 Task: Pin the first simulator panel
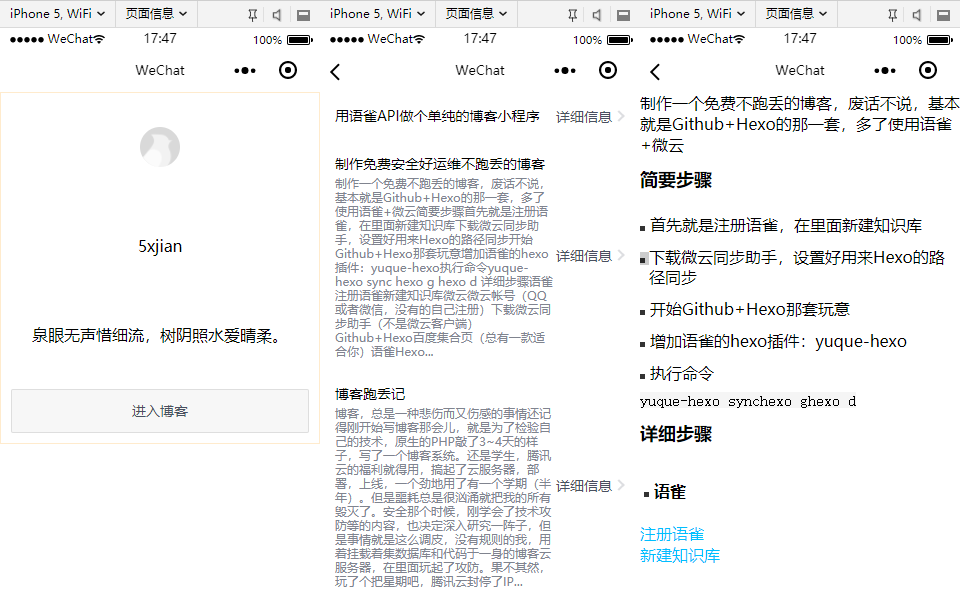pyautogui.click(x=252, y=15)
